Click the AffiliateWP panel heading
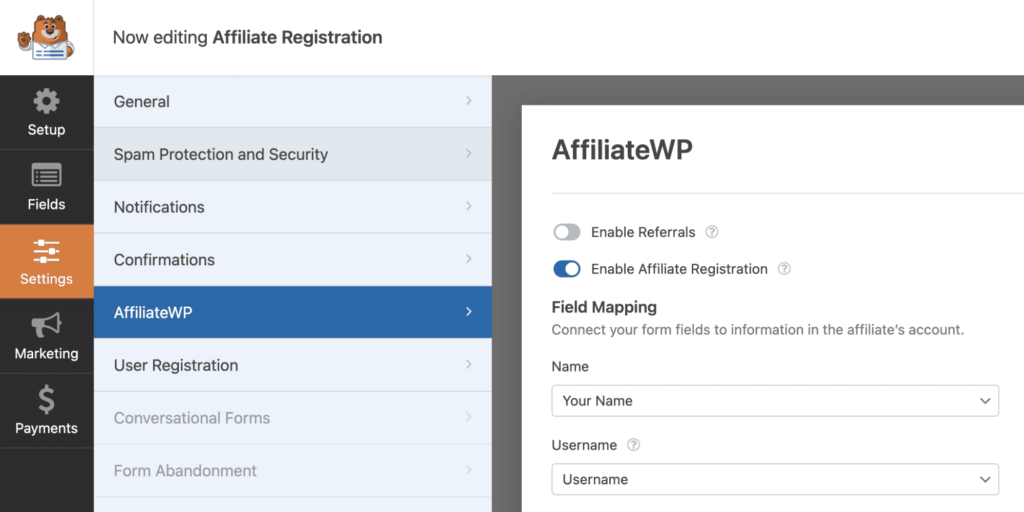The height and width of the screenshot is (512, 1024). pyautogui.click(x=622, y=150)
